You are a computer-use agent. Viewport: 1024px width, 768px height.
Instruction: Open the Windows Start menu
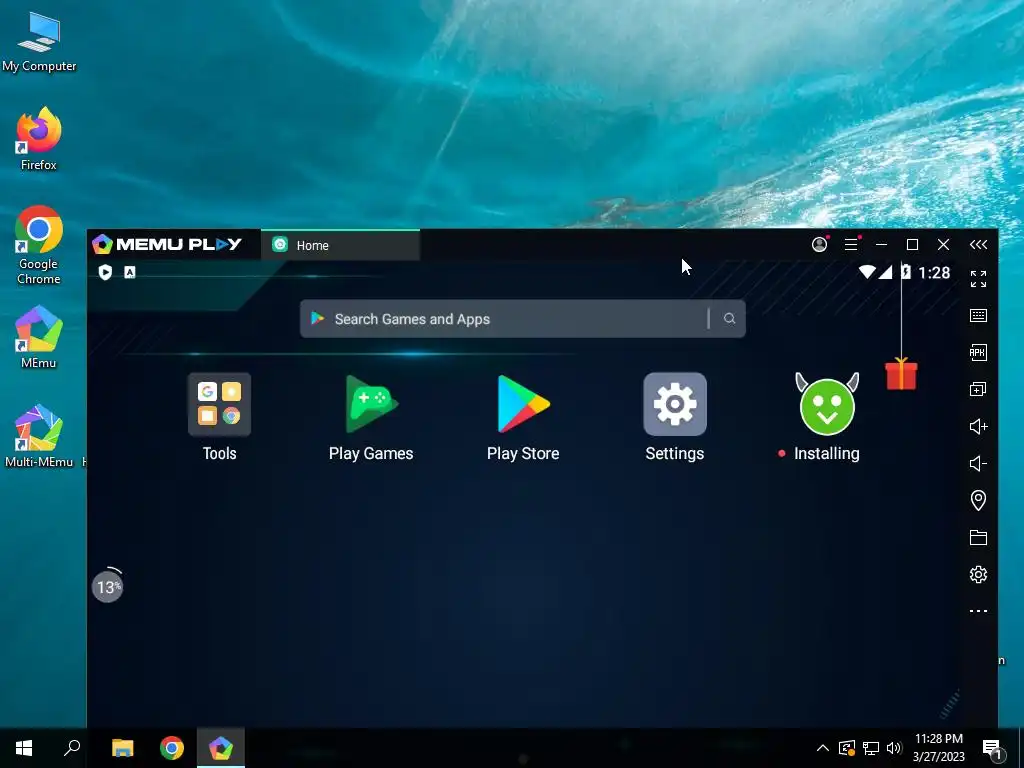coord(24,748)
